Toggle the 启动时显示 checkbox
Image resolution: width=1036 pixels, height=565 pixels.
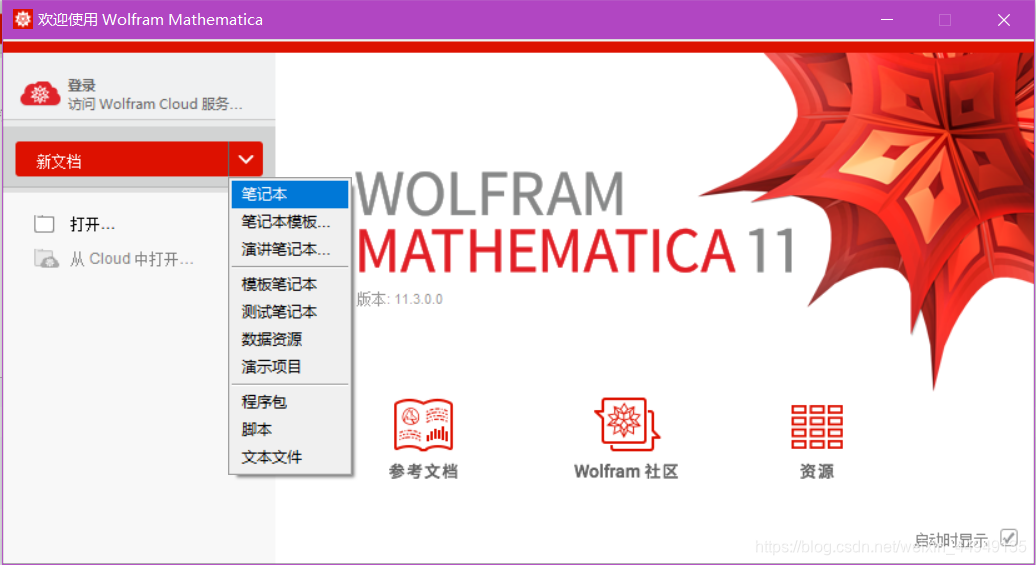[1008, 538]
